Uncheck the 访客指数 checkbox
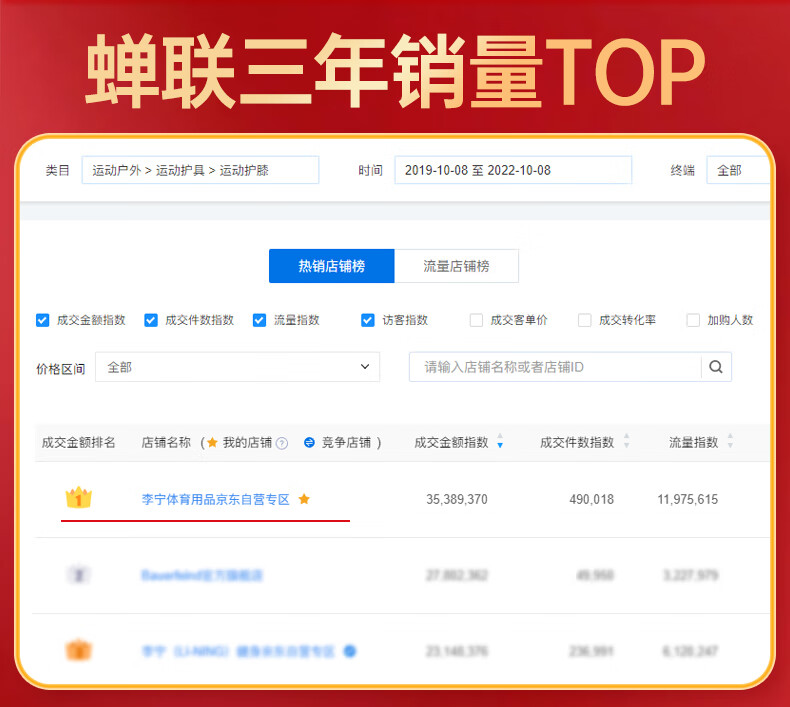 pos(368,320)
